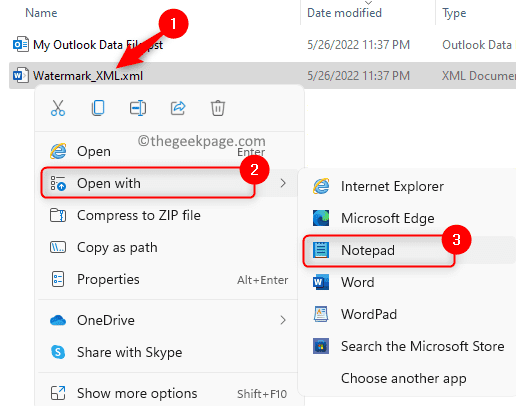Screen dimensions: 516x406
Task: Click the WordPad icon in submenu
Action: tap(321, 314)
